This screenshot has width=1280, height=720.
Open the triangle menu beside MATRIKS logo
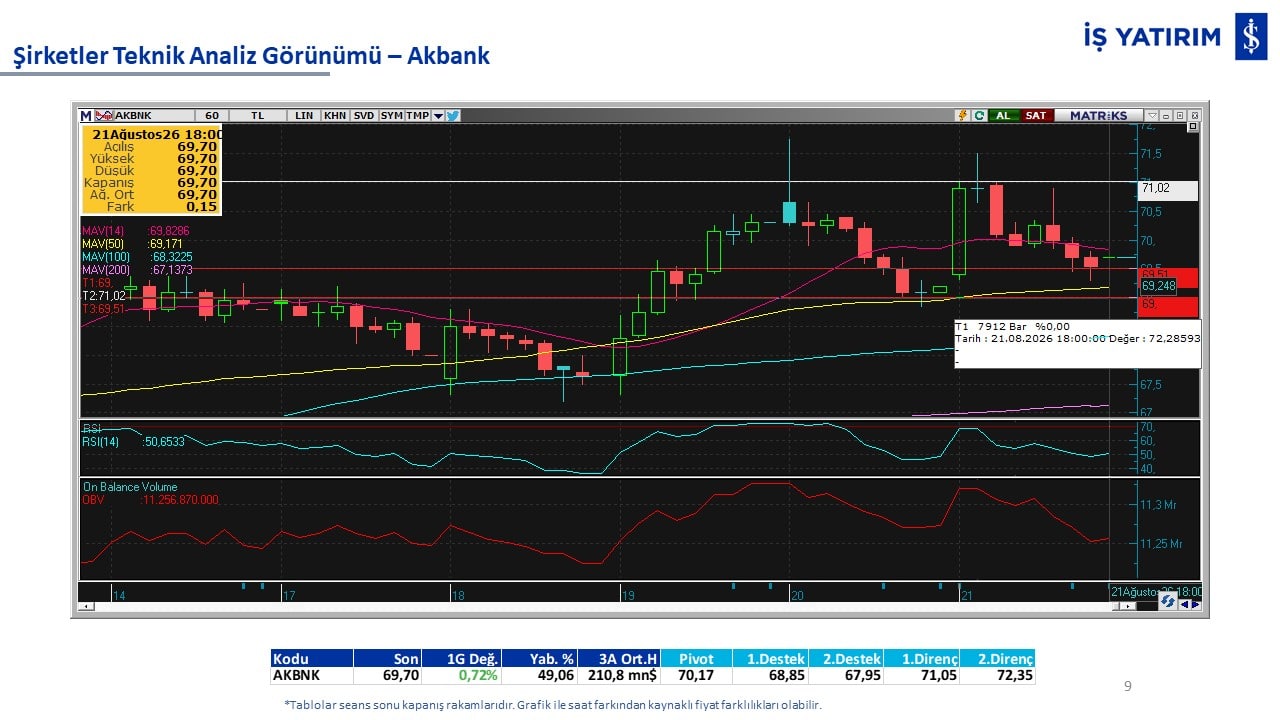point(1152,115)
